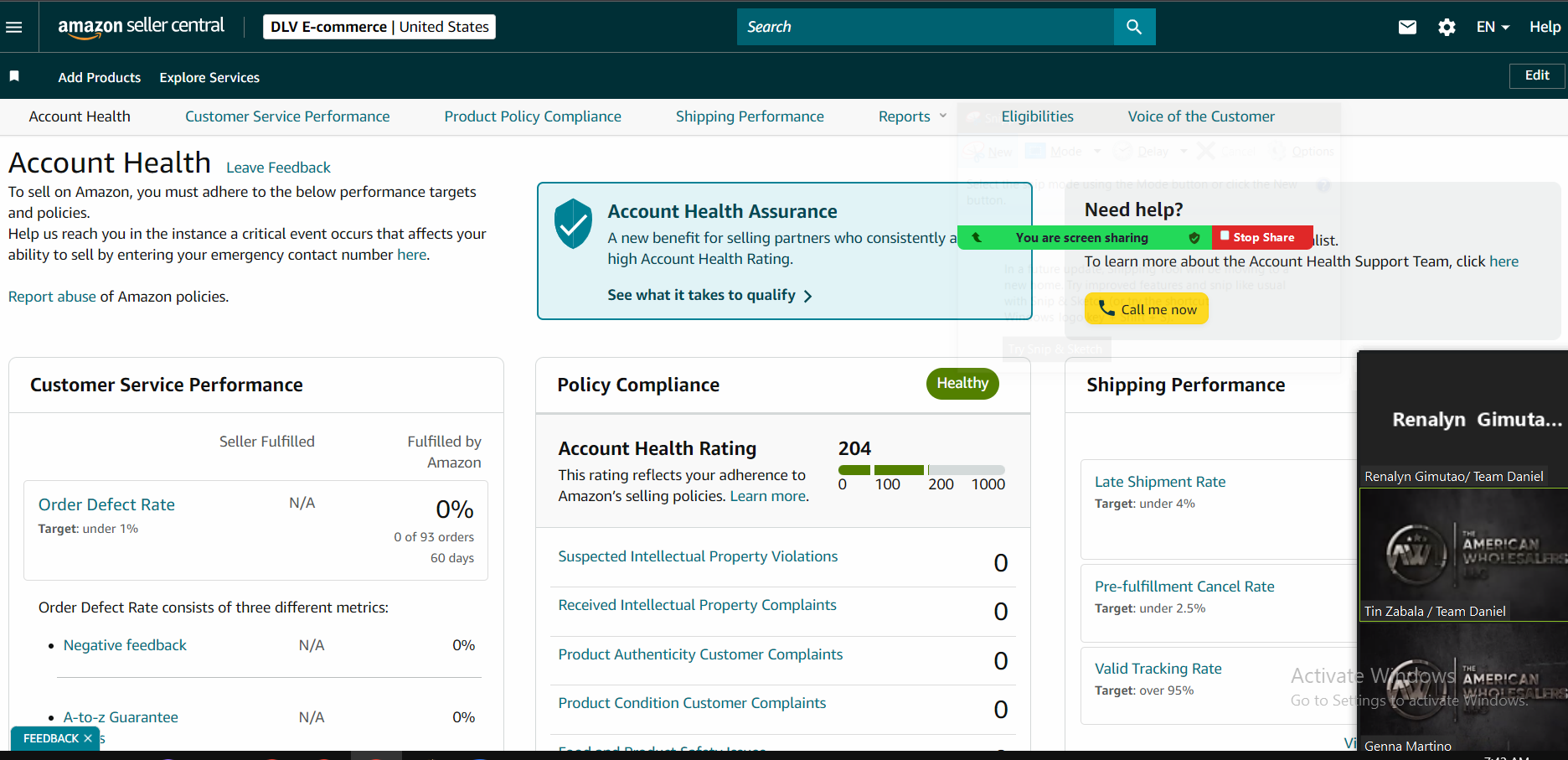Close the FEEDBACK tab with its X
This screenshot has width=1568, height=760.
tap(88, 738)
